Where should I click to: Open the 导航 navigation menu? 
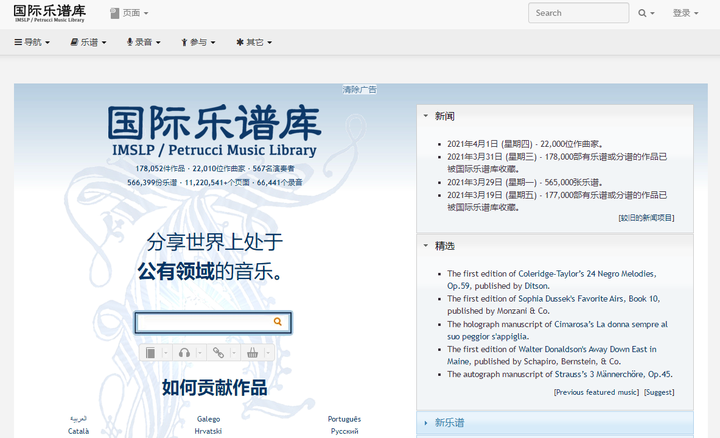point(32,42)
